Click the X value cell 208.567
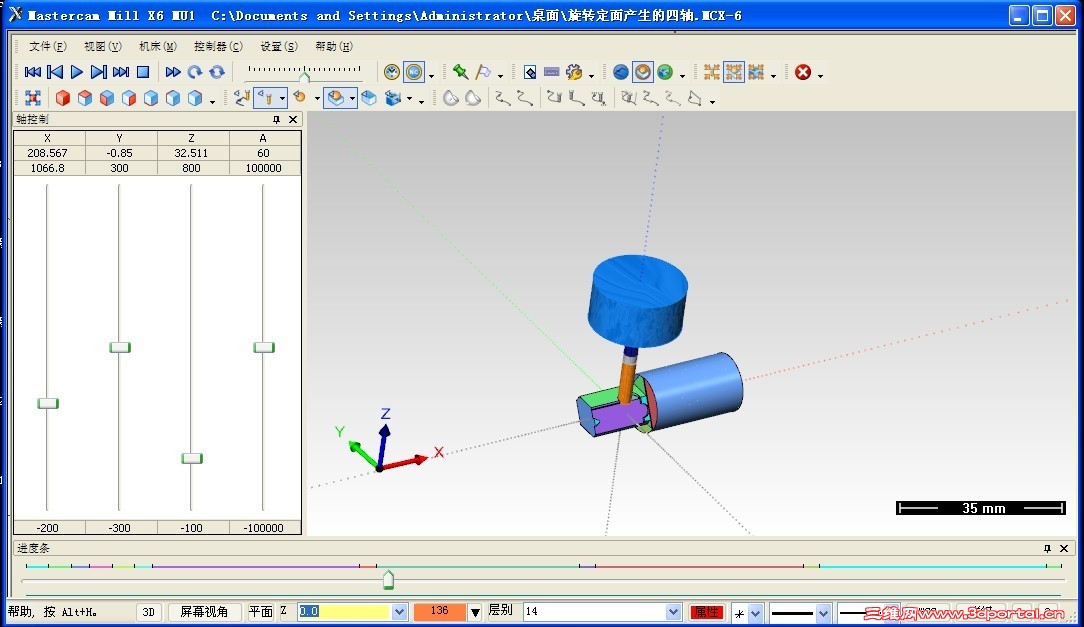Screen dimensions: 1084x627 click(48, 153)
